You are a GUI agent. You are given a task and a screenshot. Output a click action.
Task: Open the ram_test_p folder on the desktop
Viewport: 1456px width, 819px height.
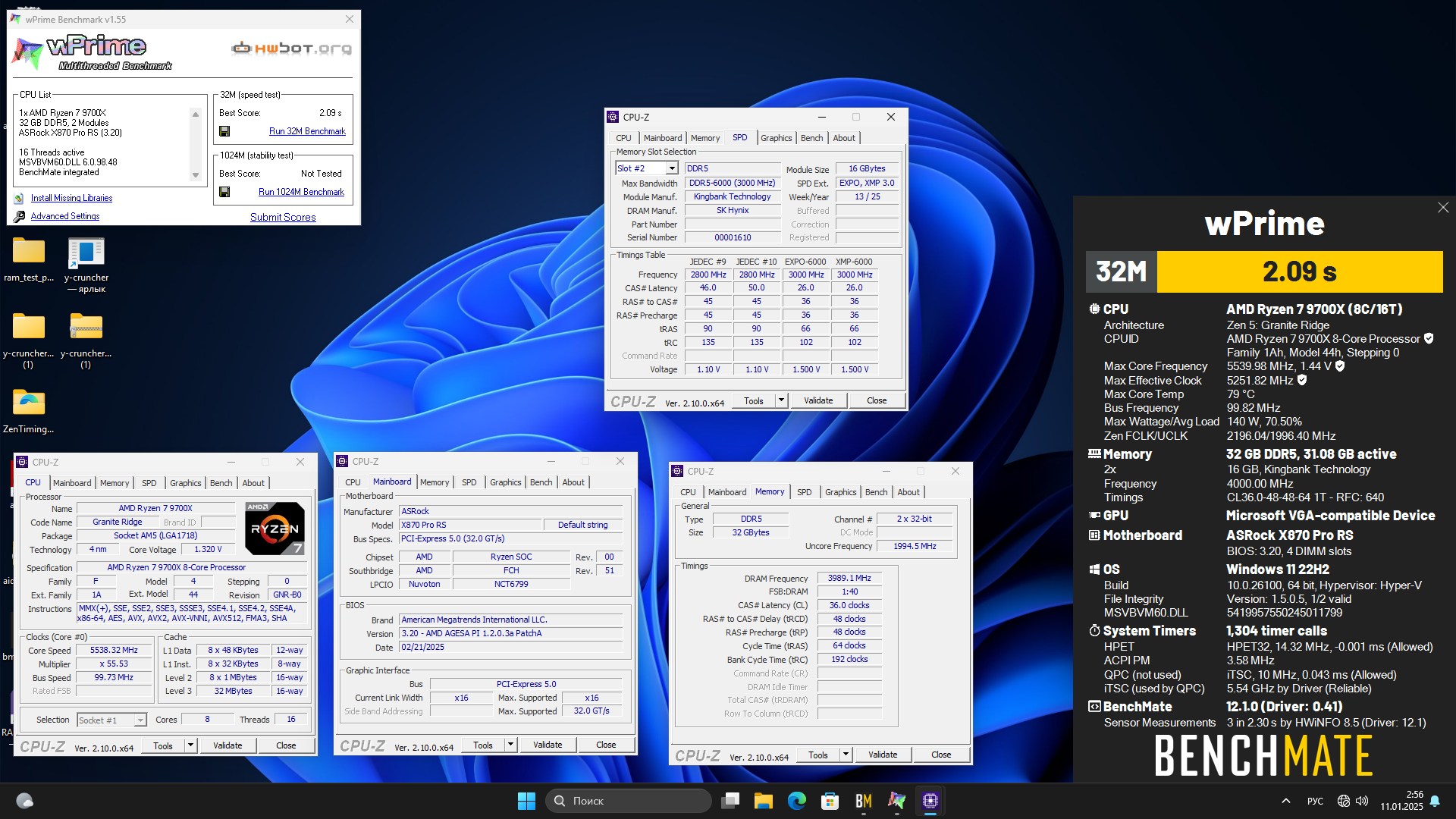29,252
